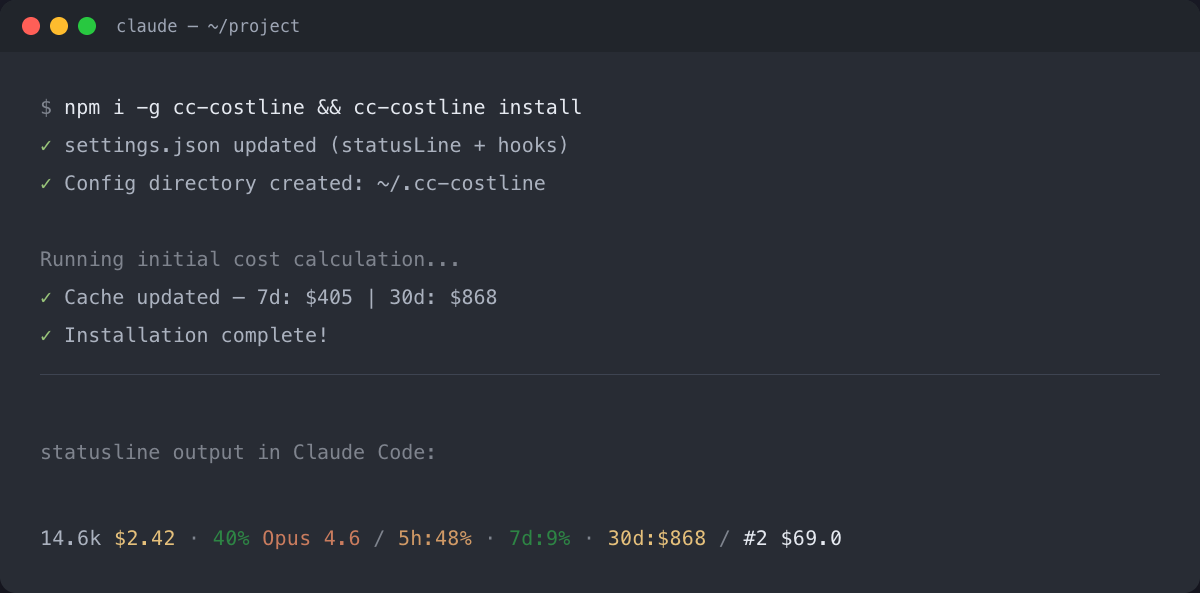Click the "Opus 4.6" model name
This screenshot has width=1200, height=593.
311,538
